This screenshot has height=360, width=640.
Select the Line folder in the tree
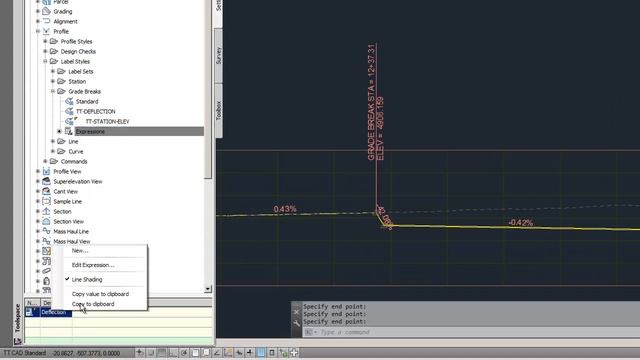73,142
